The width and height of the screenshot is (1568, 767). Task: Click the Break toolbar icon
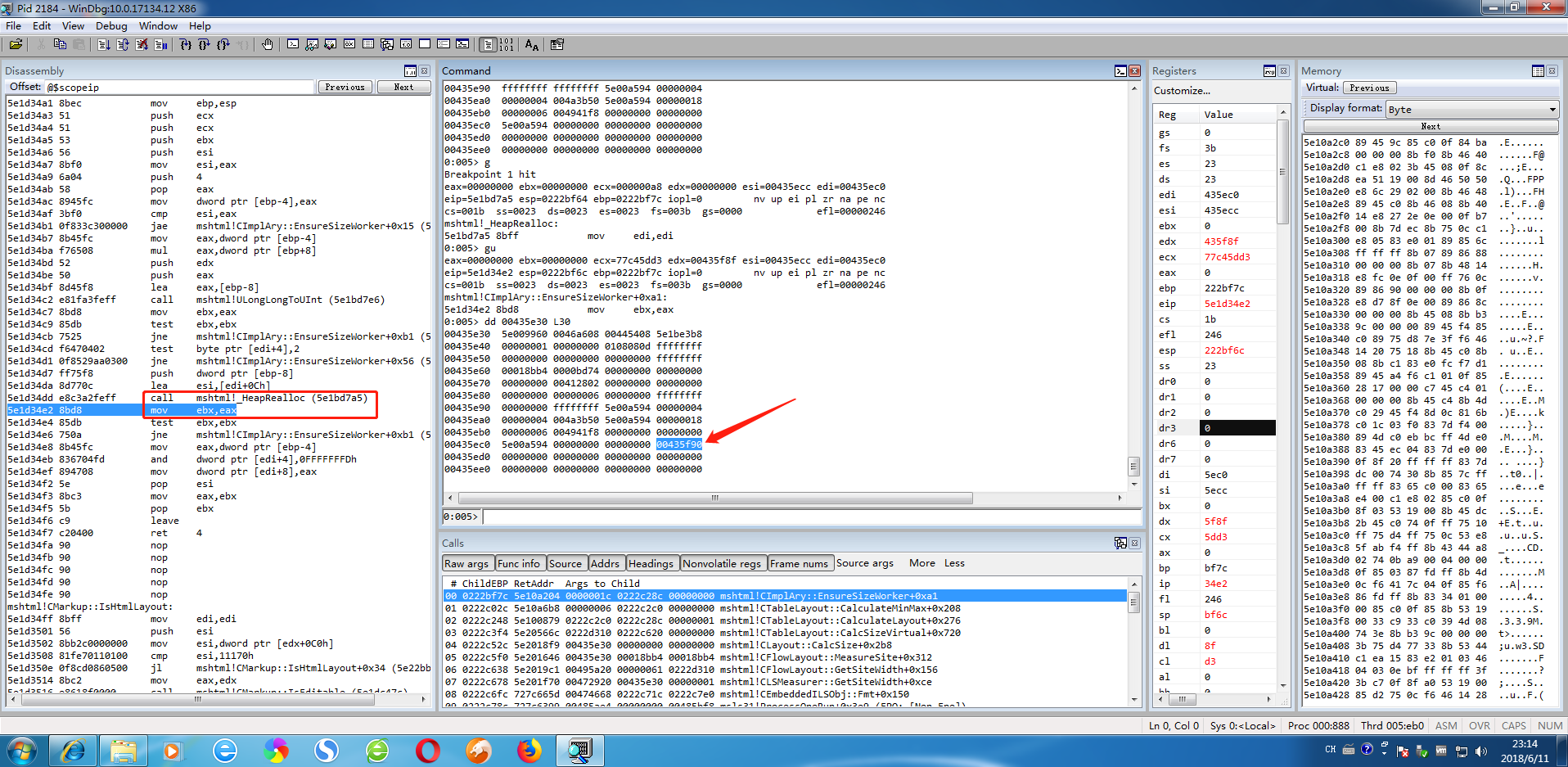[x=160, y=44]
